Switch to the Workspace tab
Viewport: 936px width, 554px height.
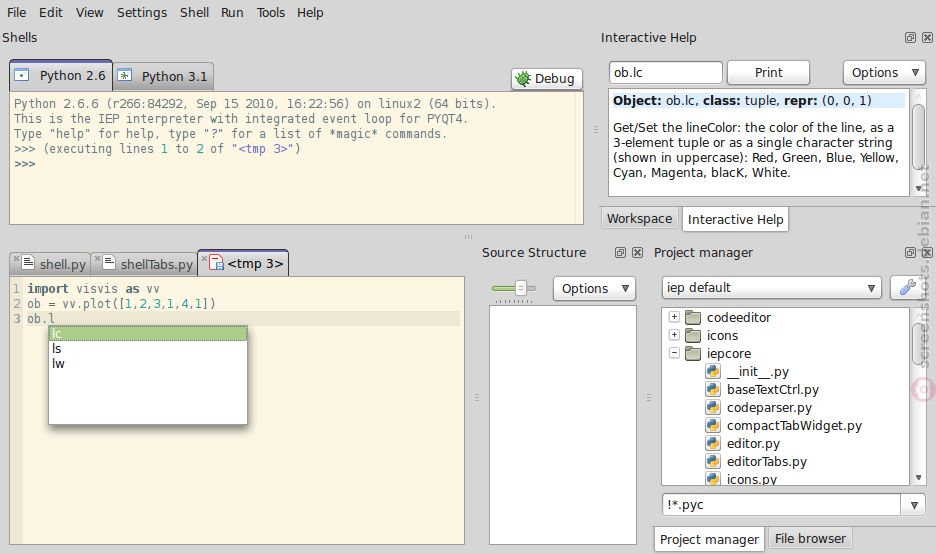coord(639,218)
